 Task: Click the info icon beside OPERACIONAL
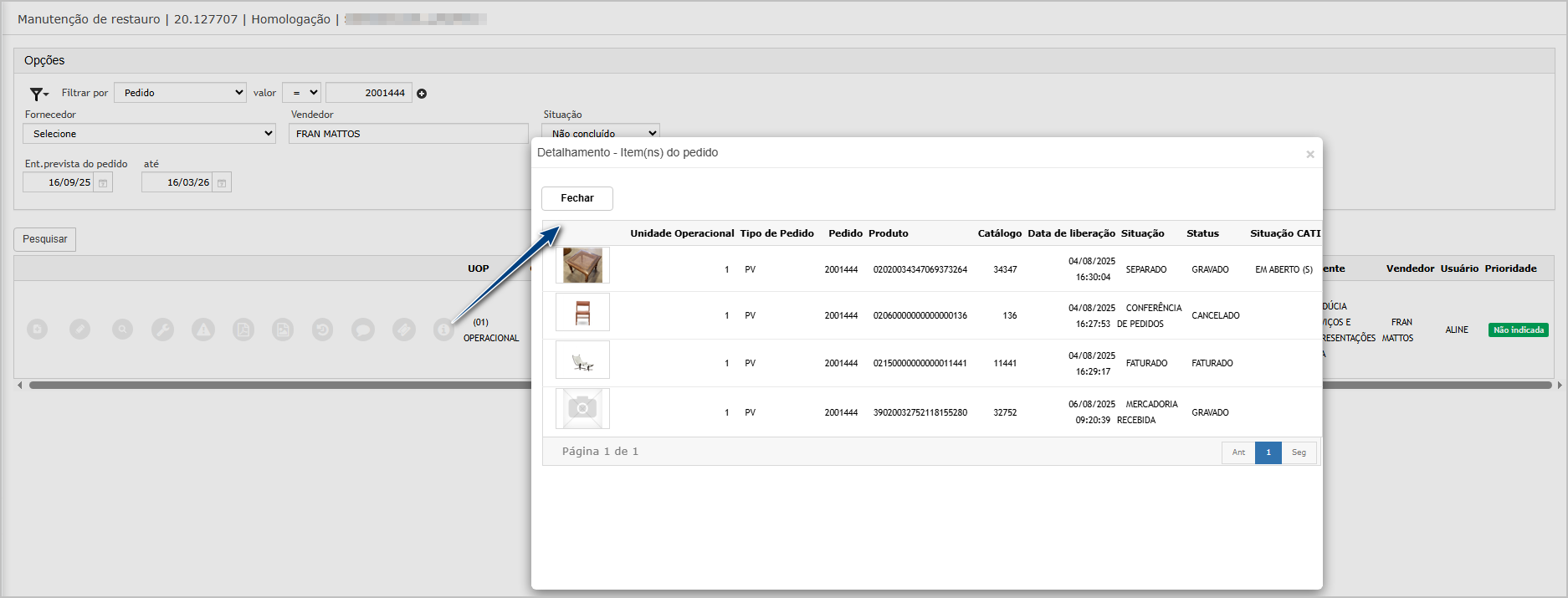[443, 330]
